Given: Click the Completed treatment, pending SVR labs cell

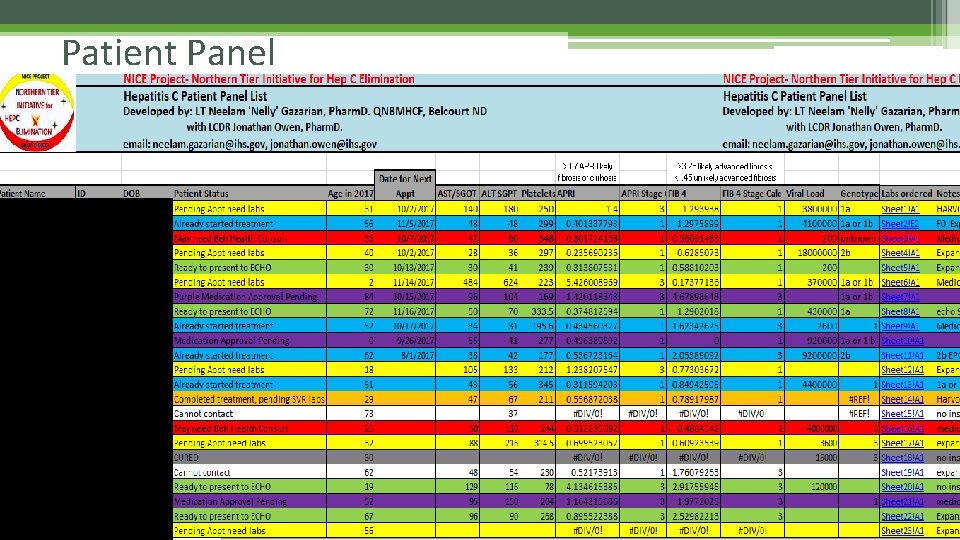Looking at the screenshot, I should point(249,399).
